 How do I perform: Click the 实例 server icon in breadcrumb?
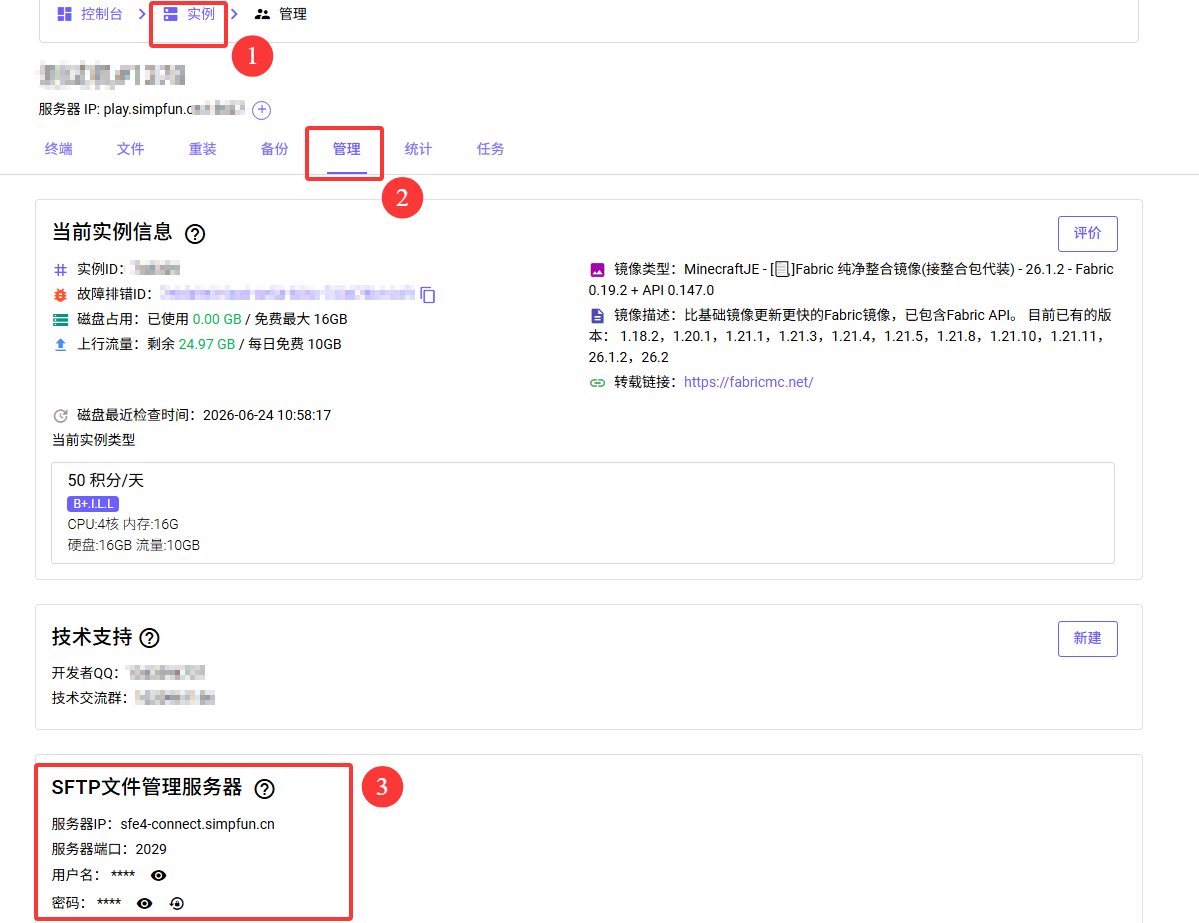click(x=171, y=14)
